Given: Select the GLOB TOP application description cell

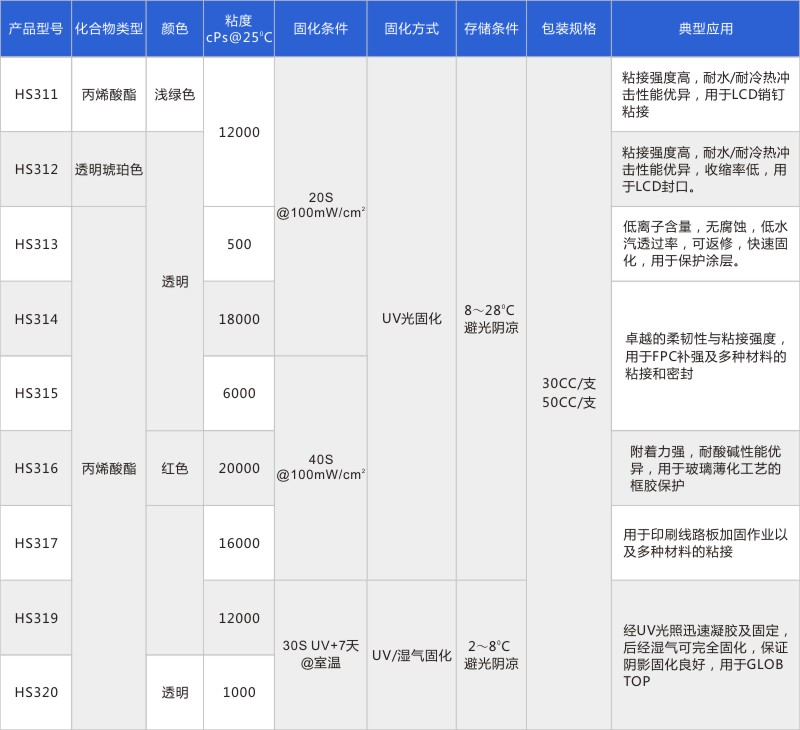Looking at the screenshot, I should pos(706,655).
